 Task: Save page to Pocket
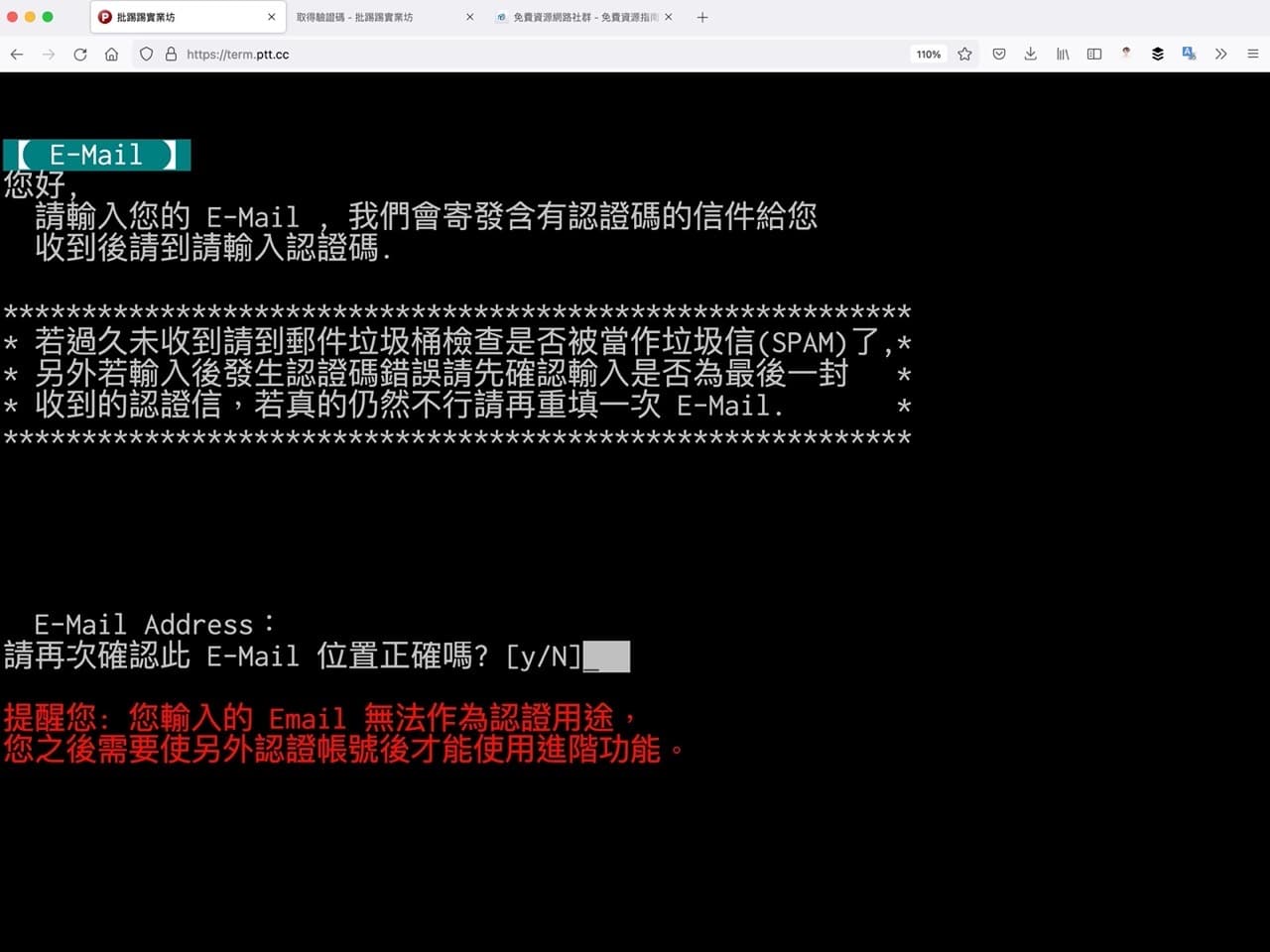pyautogui.click(x=999, y=55)
